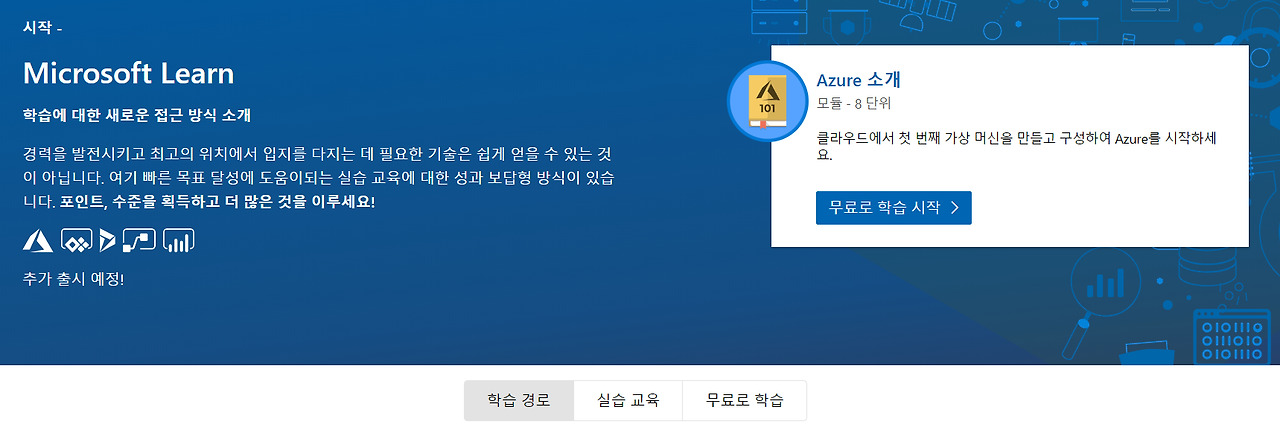
Task: Switch to the 실습 교육 tab
Action: [628, 401]
